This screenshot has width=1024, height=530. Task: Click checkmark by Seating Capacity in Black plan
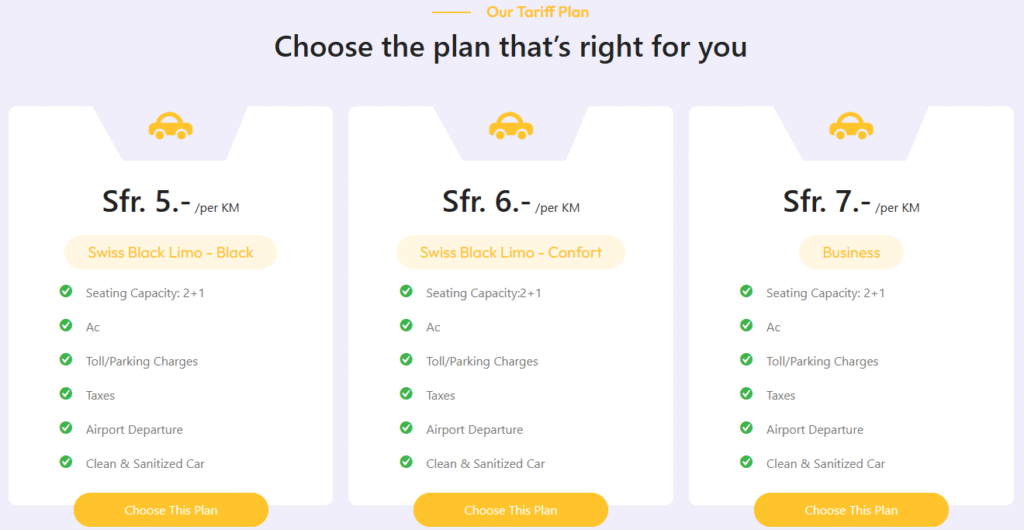click(x=66, y=292)
